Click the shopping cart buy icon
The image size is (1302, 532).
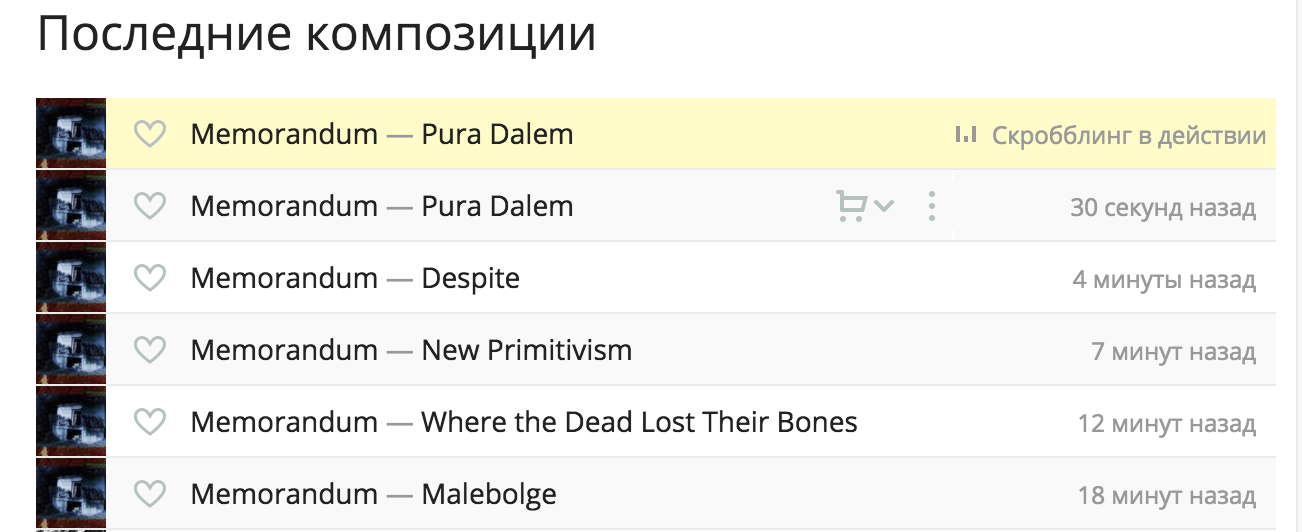tap(851, 206)
